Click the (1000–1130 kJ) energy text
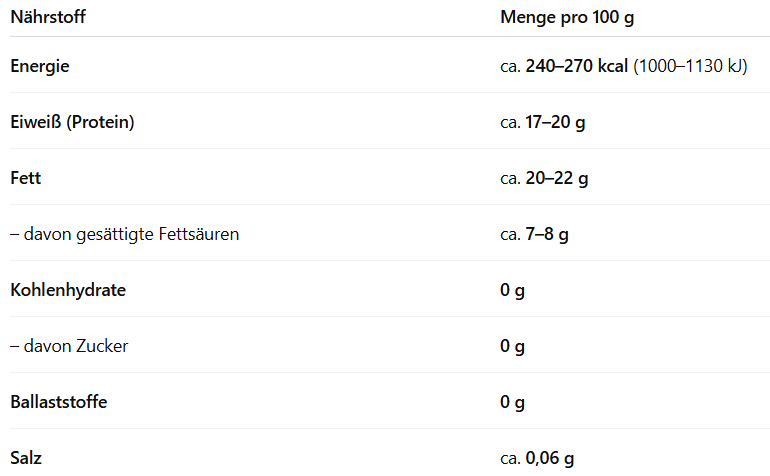The height and width of the screenshot is (476, 770). pyautogui.click(x=690, y=66)
